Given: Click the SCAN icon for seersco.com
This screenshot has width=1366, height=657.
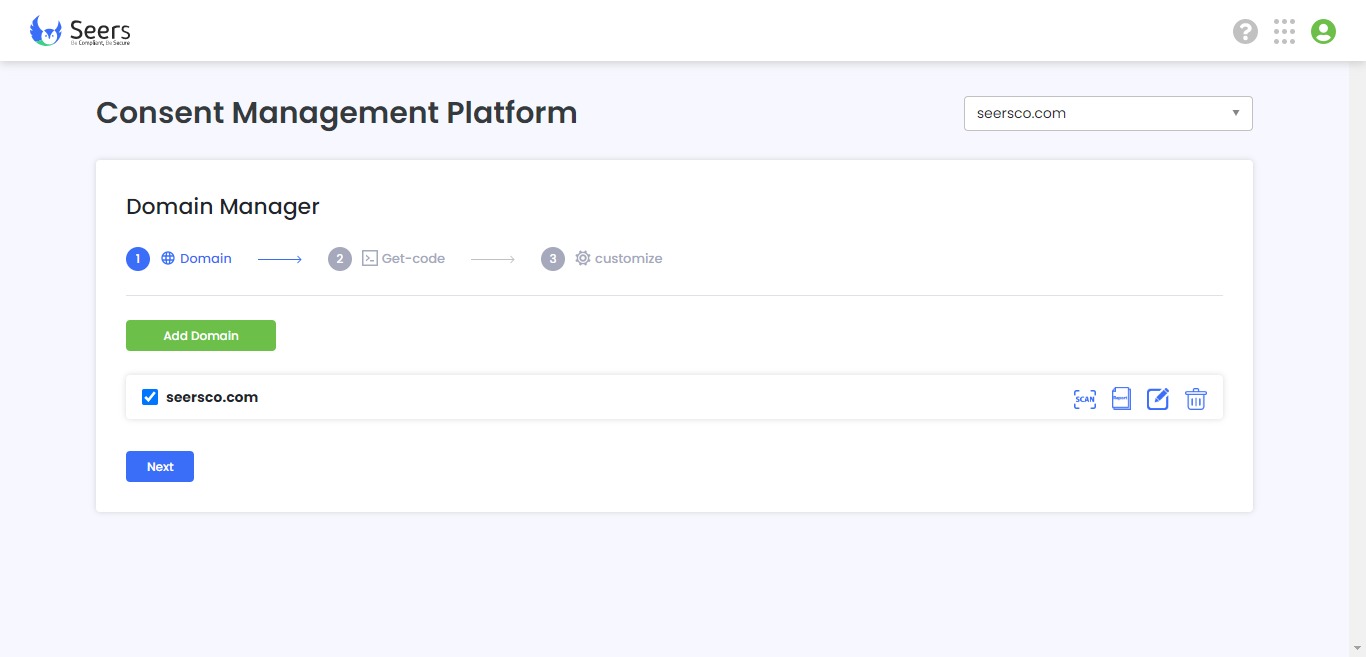Looking at the screenshot, I should coord(1085,399).
